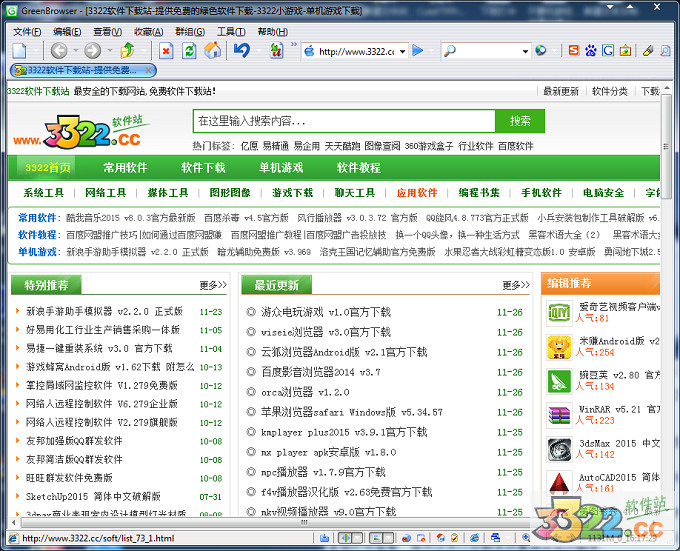
Task: Click the 游戏下载 category link
Action: click(292, 193)
